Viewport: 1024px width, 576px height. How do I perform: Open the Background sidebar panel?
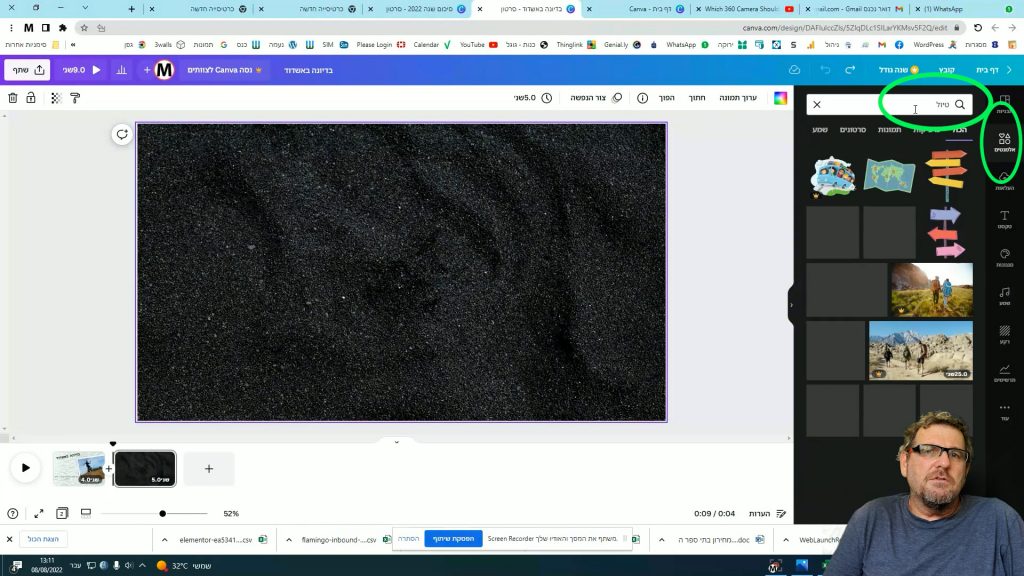pyautogui.click(x=1004, y=334)
